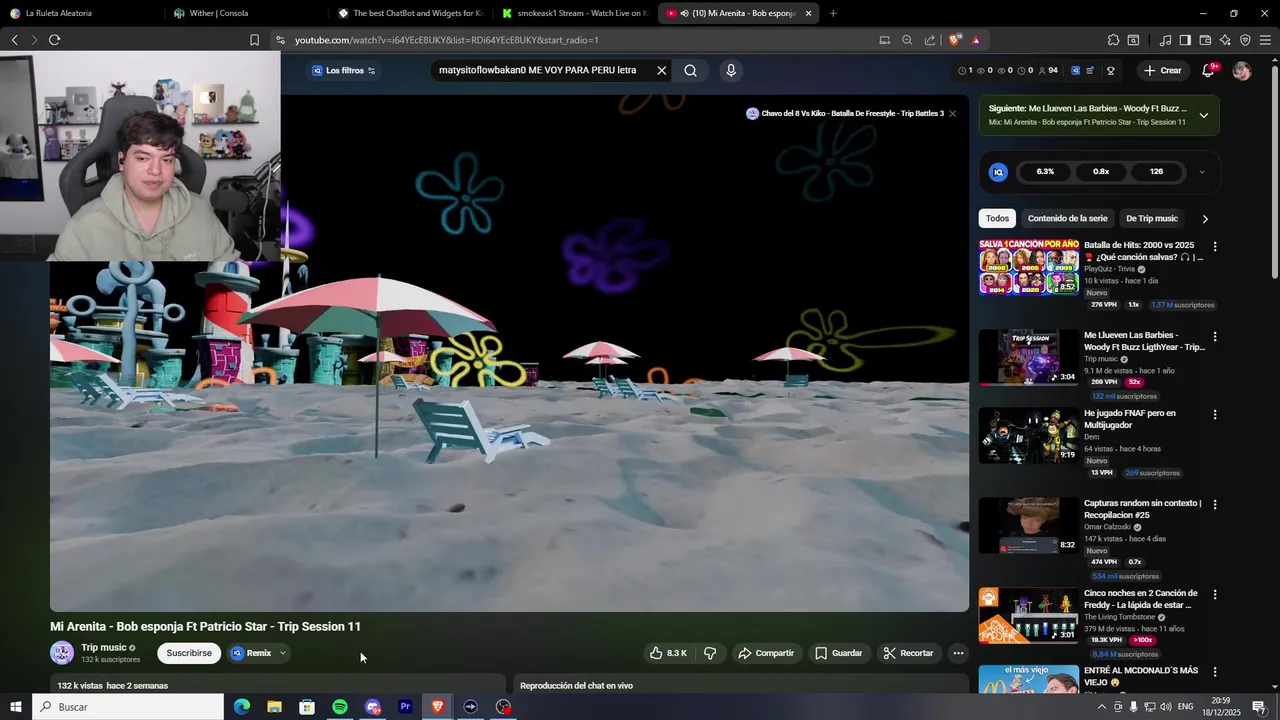The image size is (1280, 720).
Task: Click the address bar URL
Action: tap(447, 40)
